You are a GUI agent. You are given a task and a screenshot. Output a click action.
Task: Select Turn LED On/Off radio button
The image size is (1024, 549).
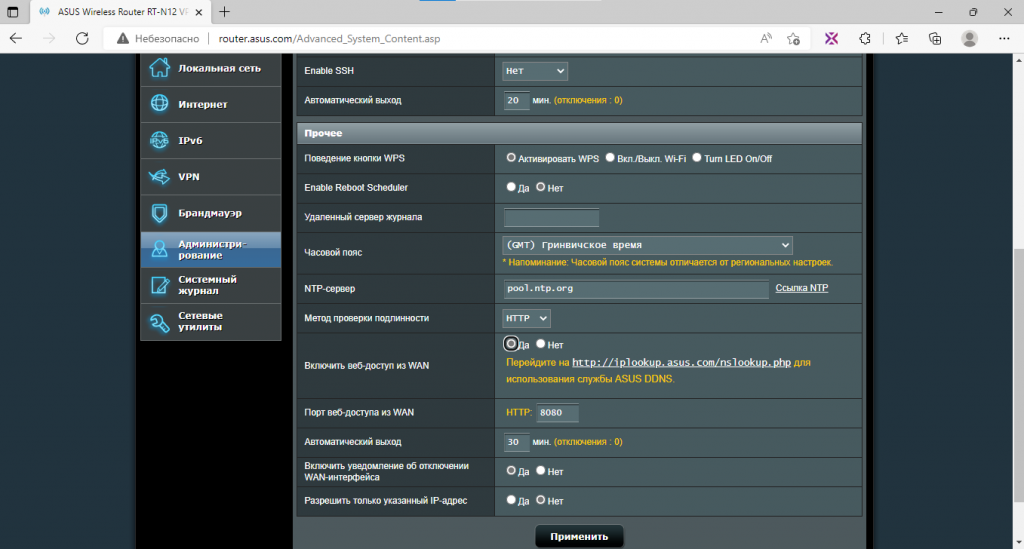[x=697, y=158]
